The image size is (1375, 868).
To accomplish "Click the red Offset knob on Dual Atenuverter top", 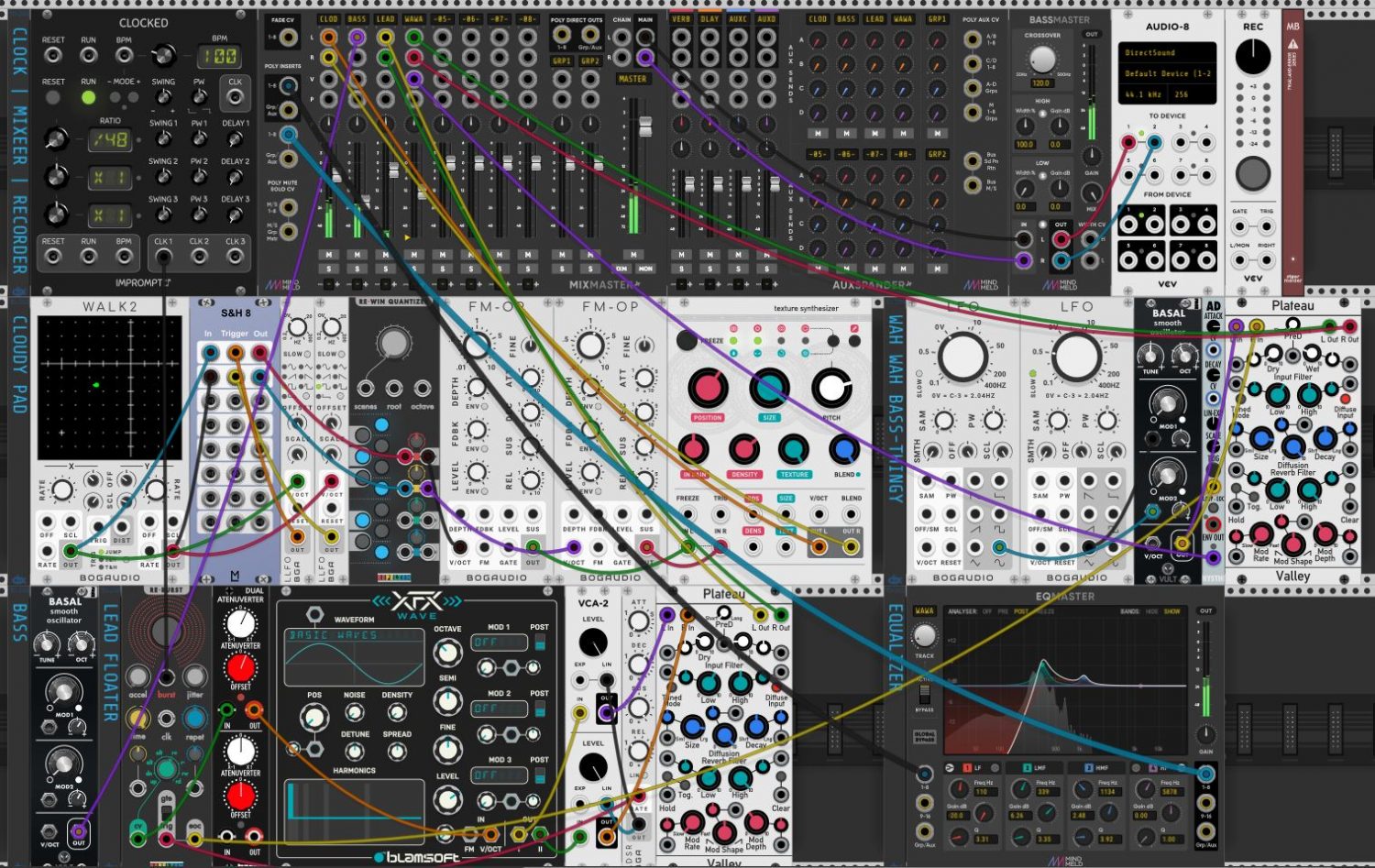I will (240, 666).
